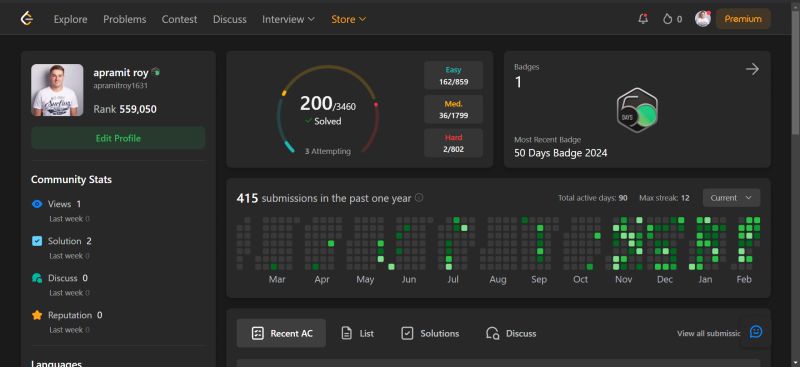Expand the Store dropdown
Image resolution: width=800 pixels, height=367 pixels.
tap(348, 19)
